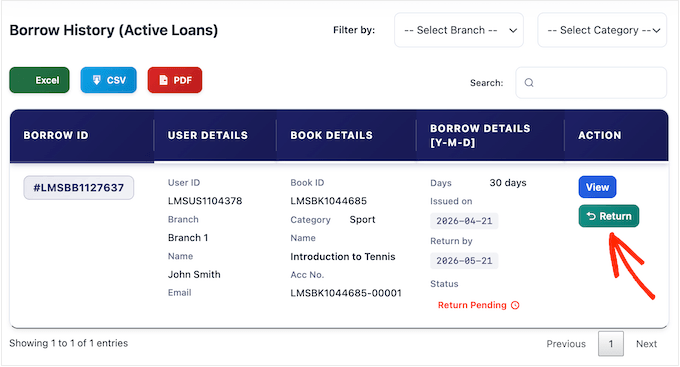
Task: Click the Branch 1 value
Action: coord(188,238)
